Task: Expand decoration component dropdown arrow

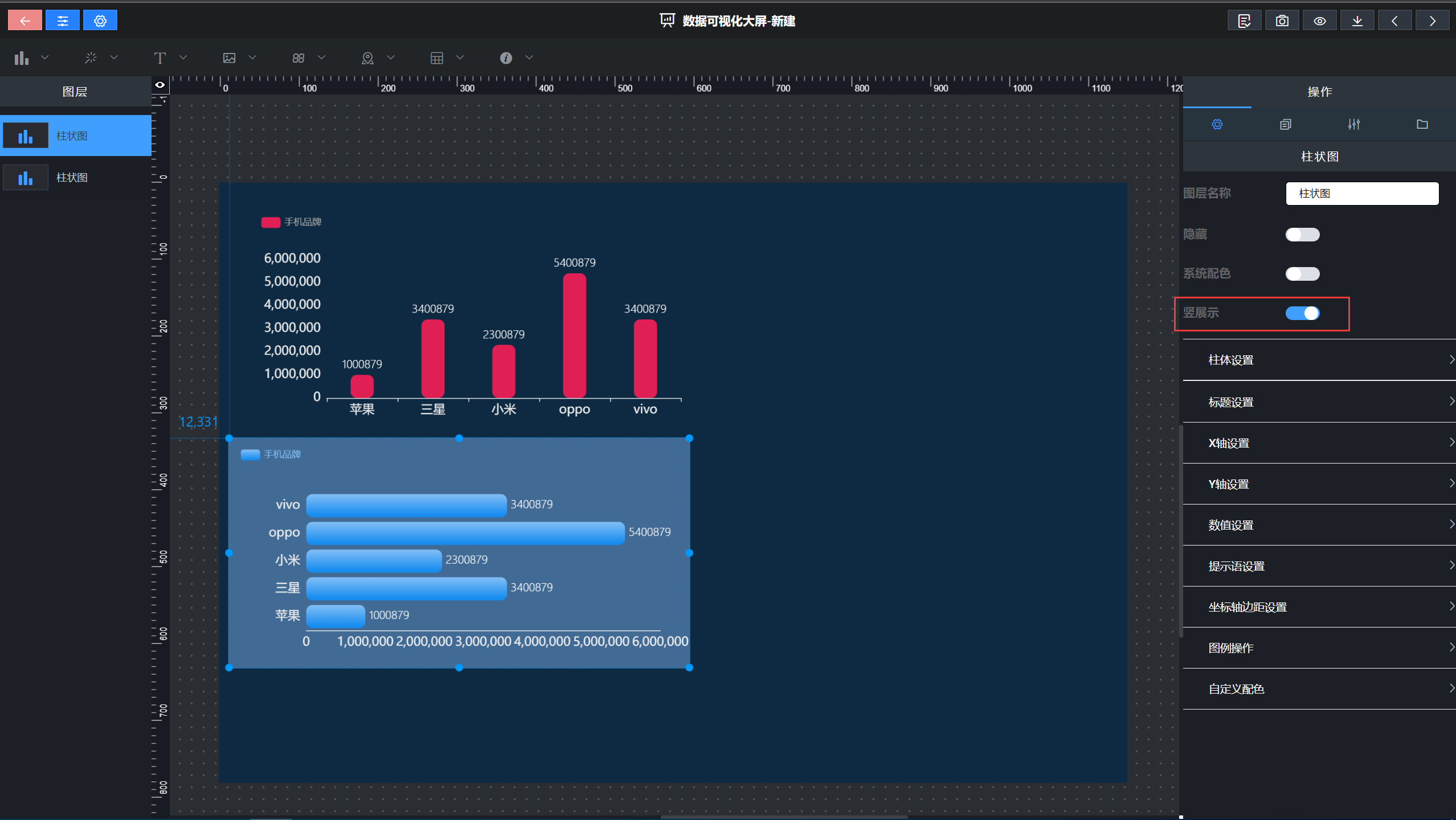Action: coord(114,58)
